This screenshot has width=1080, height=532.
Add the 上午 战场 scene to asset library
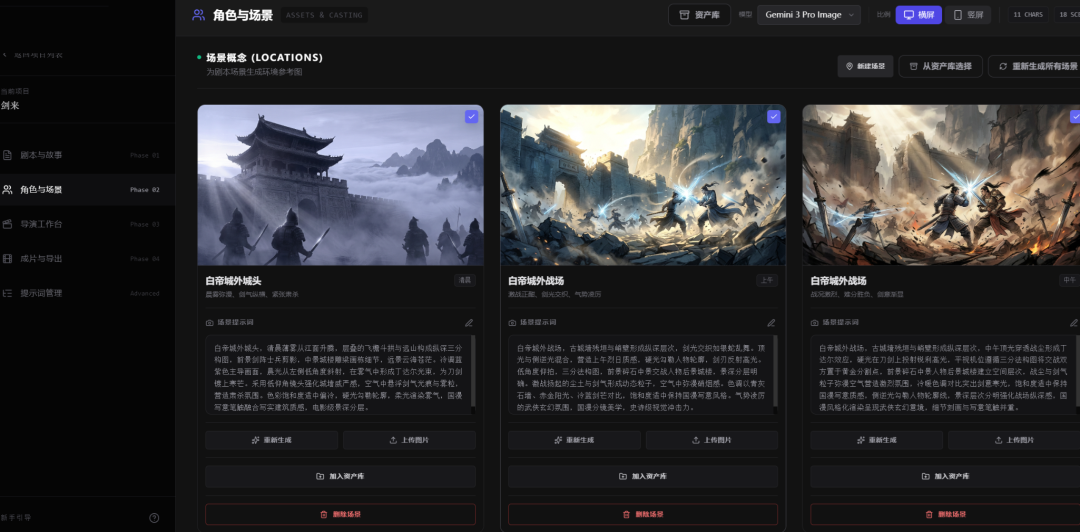tap(643, 476)
